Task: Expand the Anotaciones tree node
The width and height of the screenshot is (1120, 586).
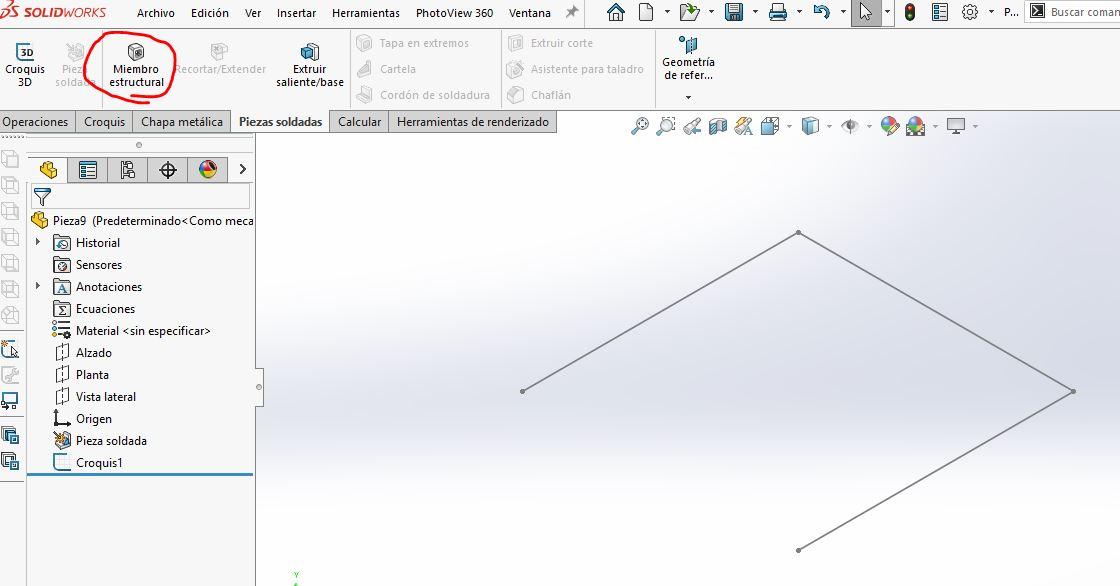Action: (x=38, y=287)
